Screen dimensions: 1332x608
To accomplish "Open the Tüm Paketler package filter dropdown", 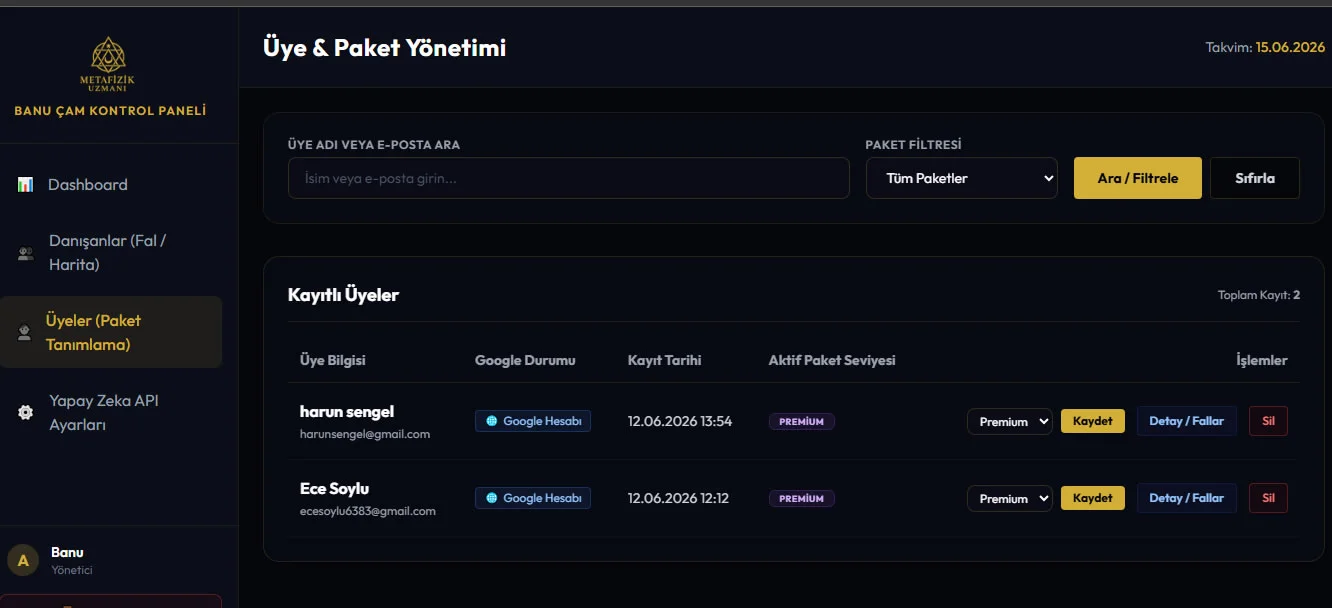I will coord(962,178).
